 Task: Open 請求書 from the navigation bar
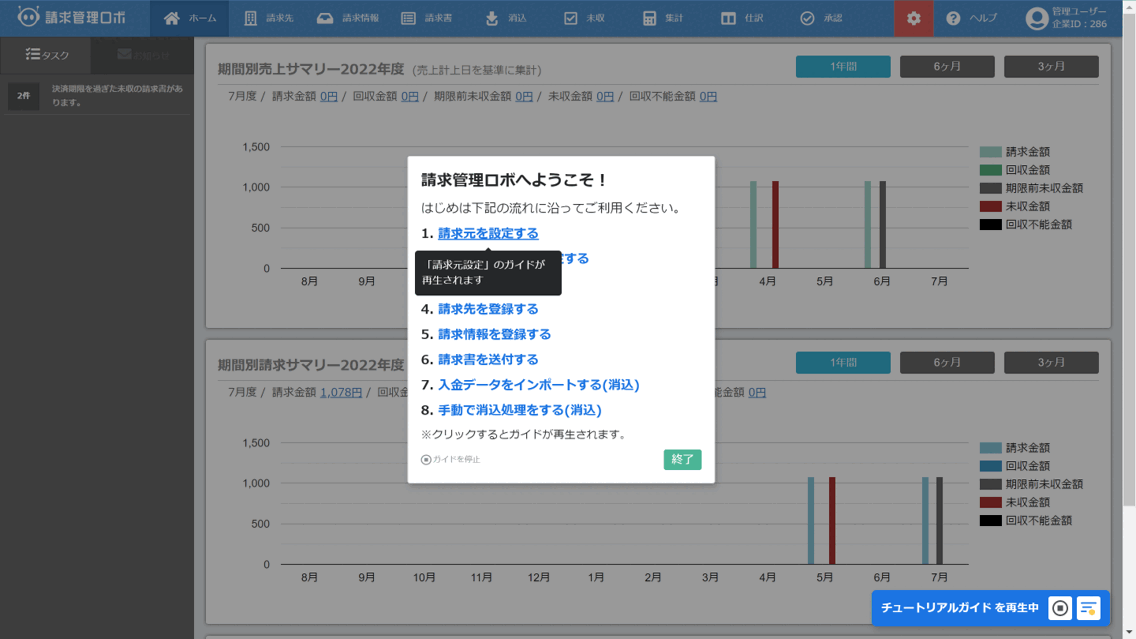pos(432,18)
